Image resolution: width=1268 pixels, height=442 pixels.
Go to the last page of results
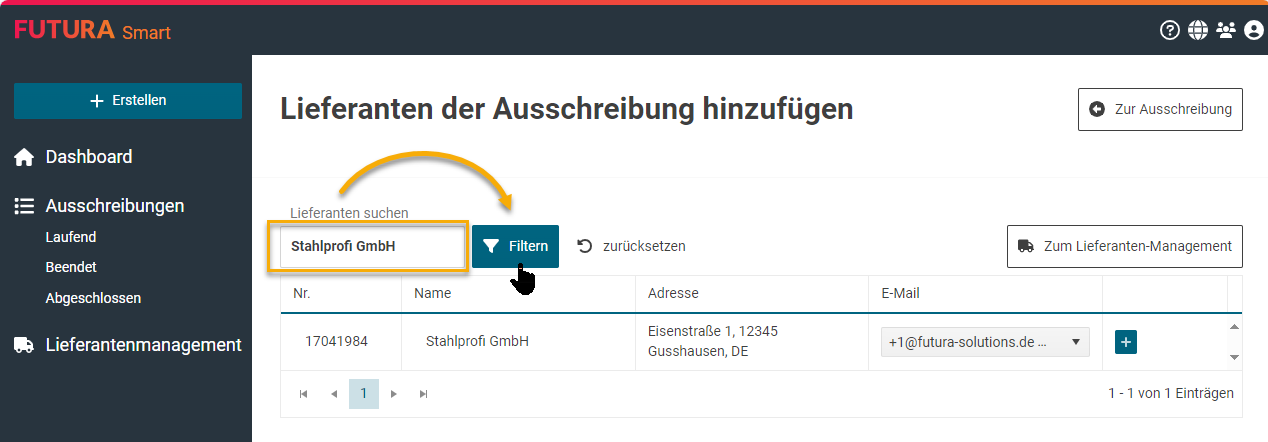[423, 394]
